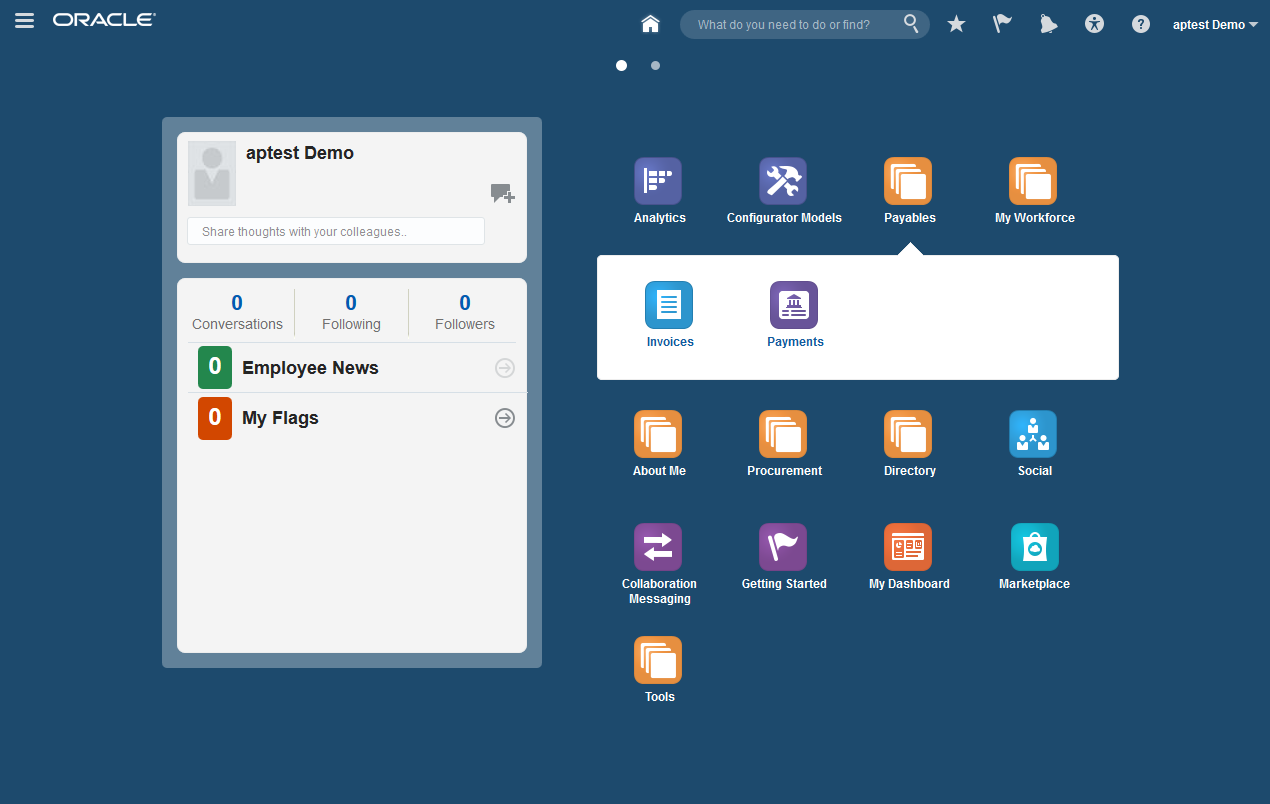The width and height of the screenshot is (1270, 804).
Task: Open the Notifications bell icon
Action: [1048, 24]
